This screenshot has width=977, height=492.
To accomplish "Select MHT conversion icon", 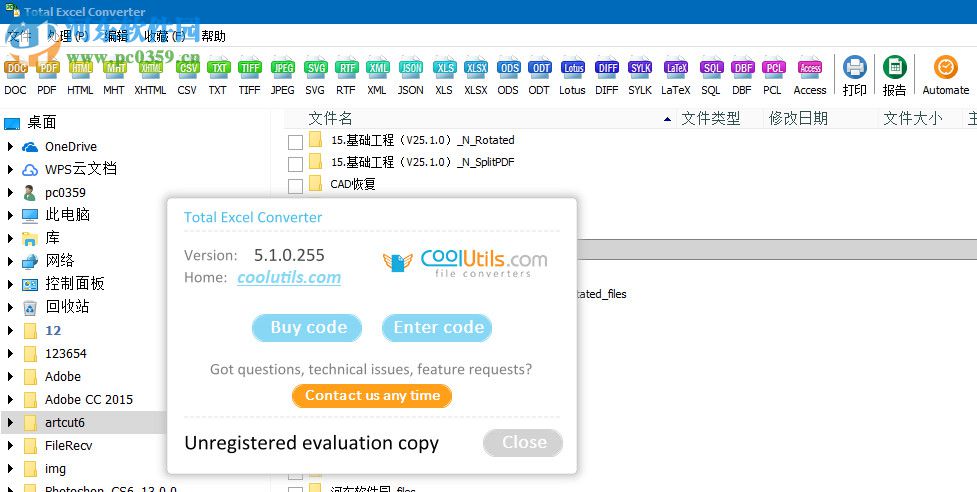I will pyautogui.click(x=114, y=69).
